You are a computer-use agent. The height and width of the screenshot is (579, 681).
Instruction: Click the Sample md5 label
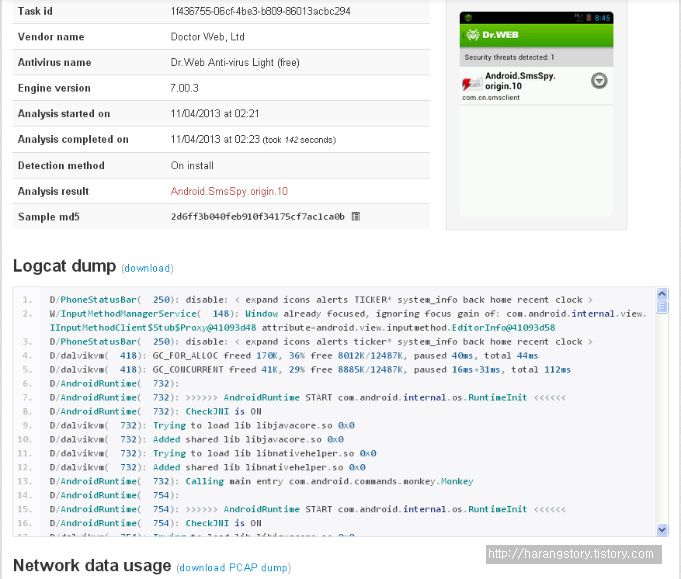tap(49, 217)
